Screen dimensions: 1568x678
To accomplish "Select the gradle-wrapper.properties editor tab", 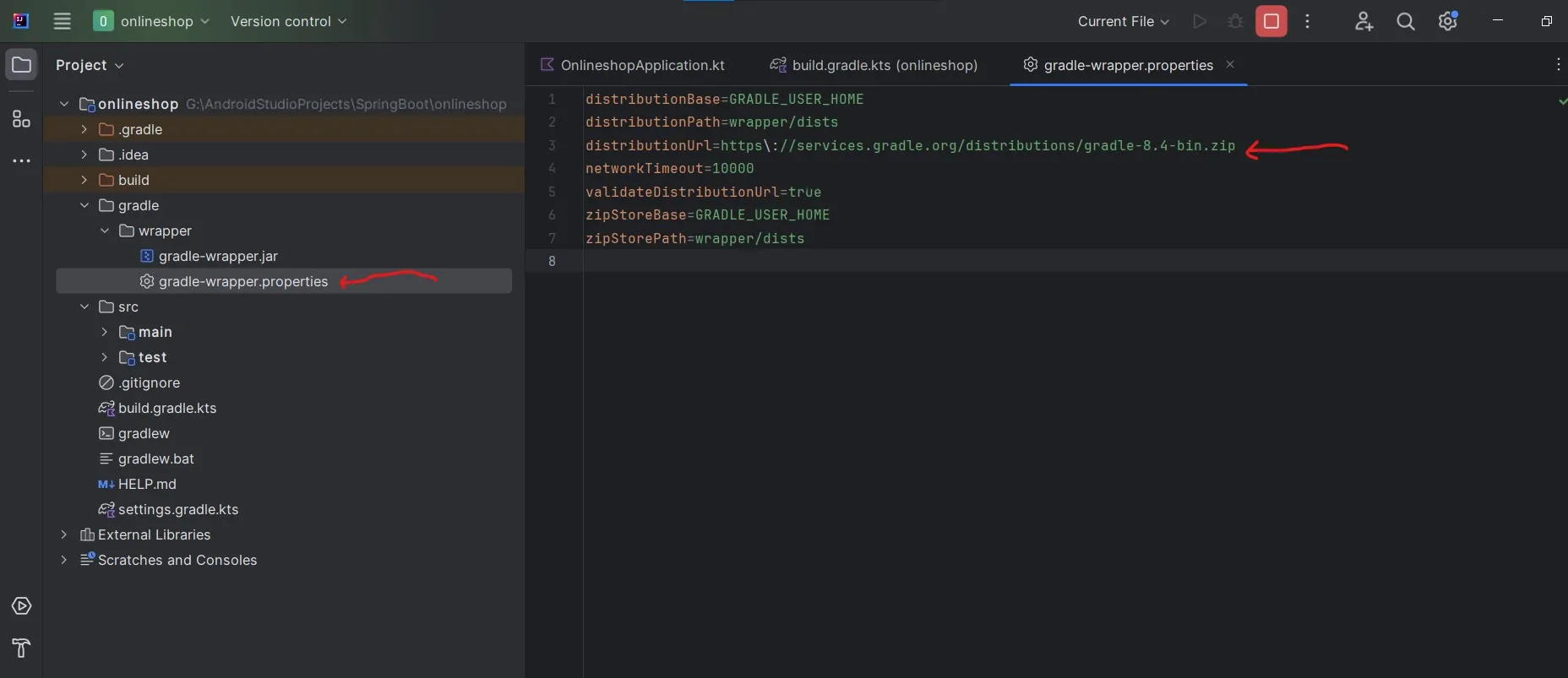I will click(1128, 65).
